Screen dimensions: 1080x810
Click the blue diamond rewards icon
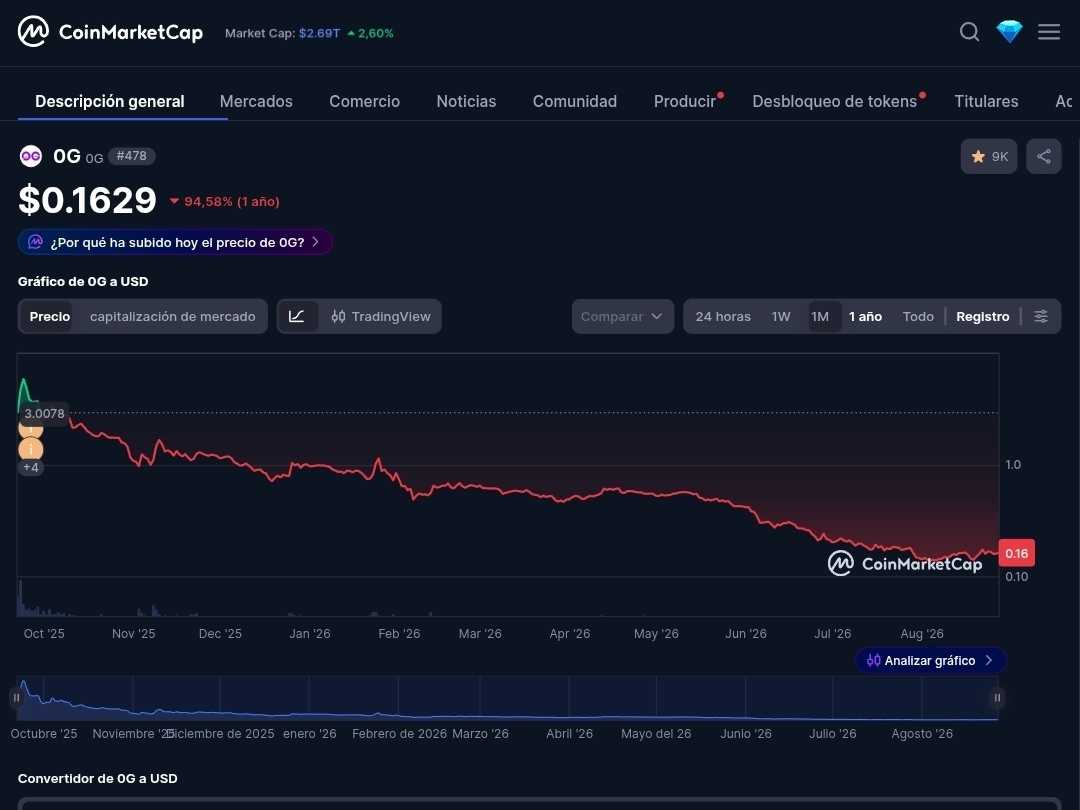[x=1009, y=32]
